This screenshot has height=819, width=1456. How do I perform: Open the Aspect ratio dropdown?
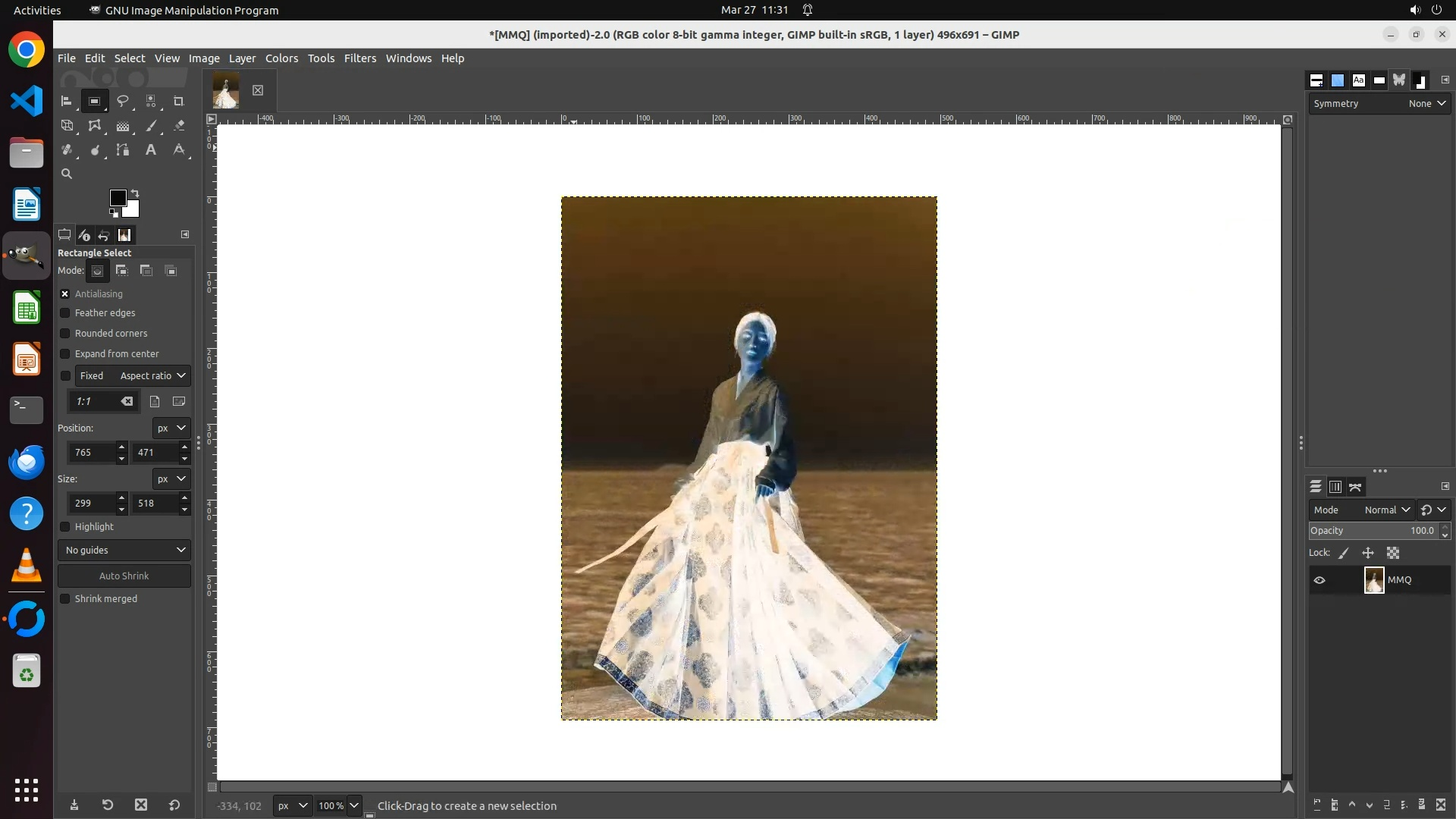point(153,376)
